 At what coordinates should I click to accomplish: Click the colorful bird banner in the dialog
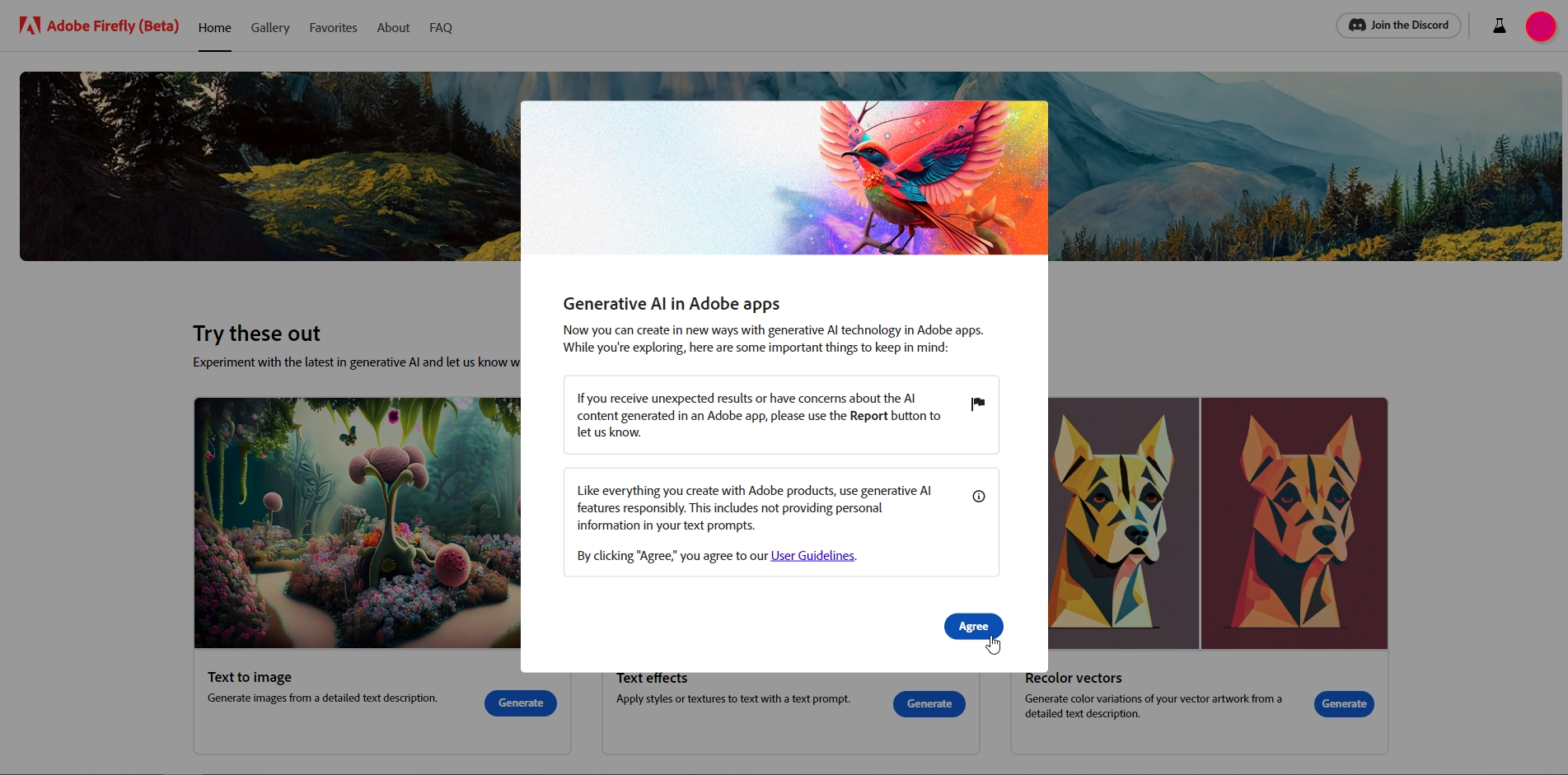784,177
